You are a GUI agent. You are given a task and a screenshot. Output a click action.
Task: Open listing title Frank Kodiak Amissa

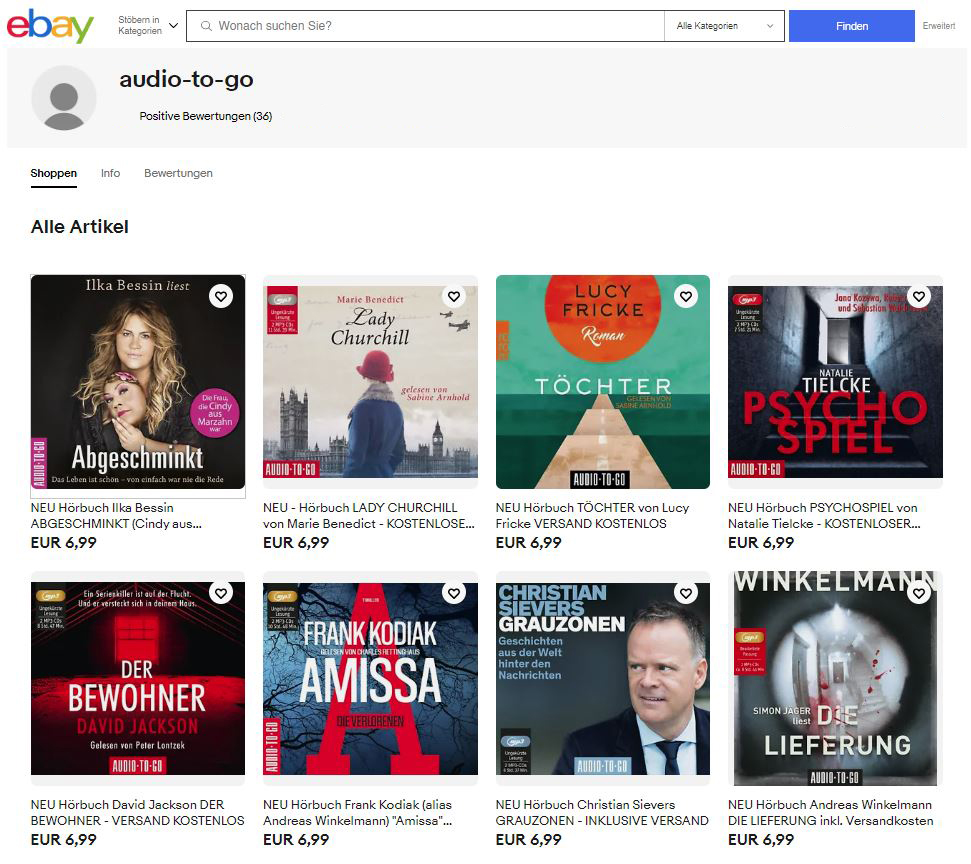click(358, 813)
